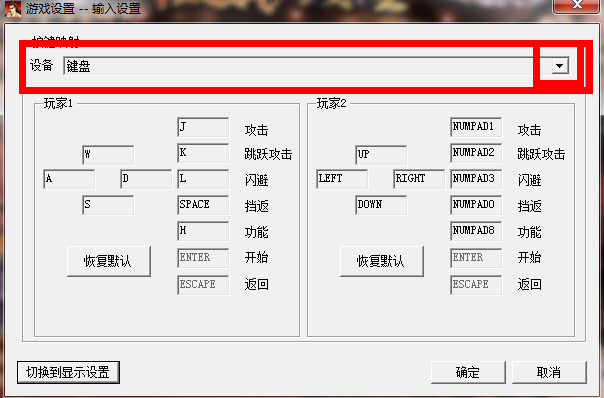Select Player 2 攻击 field NUMPAD1
604x398 pixels.
click(476, 127)
